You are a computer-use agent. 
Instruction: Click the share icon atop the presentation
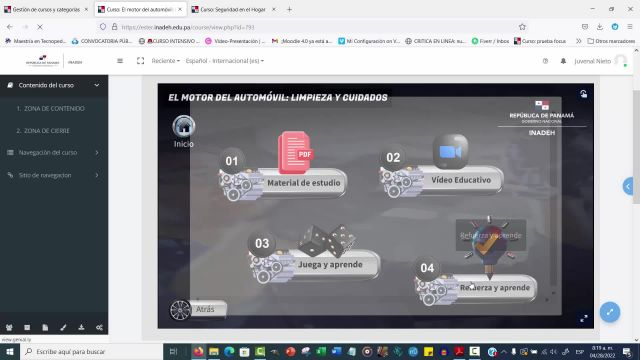(584, 94)
